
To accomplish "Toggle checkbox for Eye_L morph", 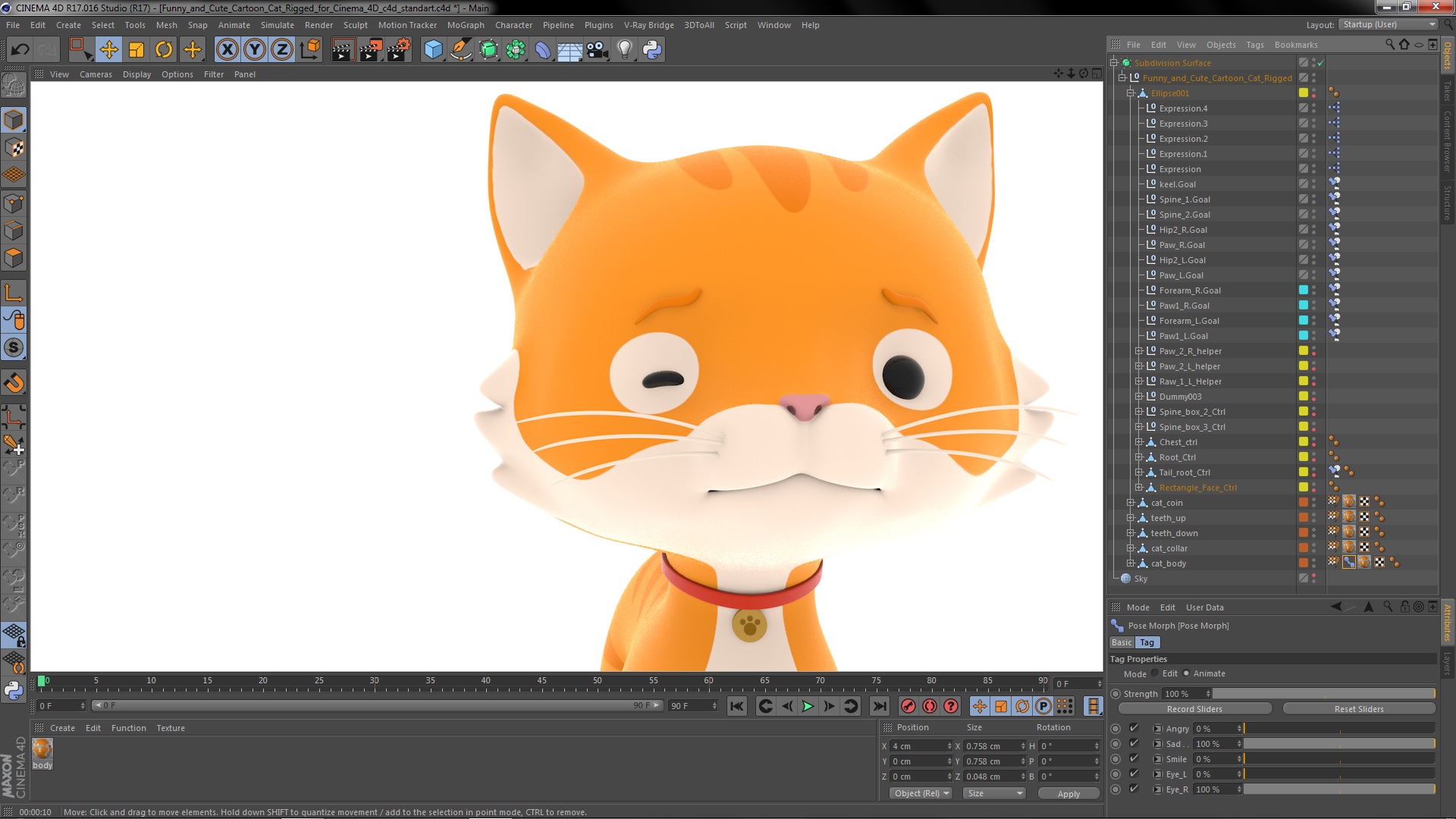I will coord(1134,774).
